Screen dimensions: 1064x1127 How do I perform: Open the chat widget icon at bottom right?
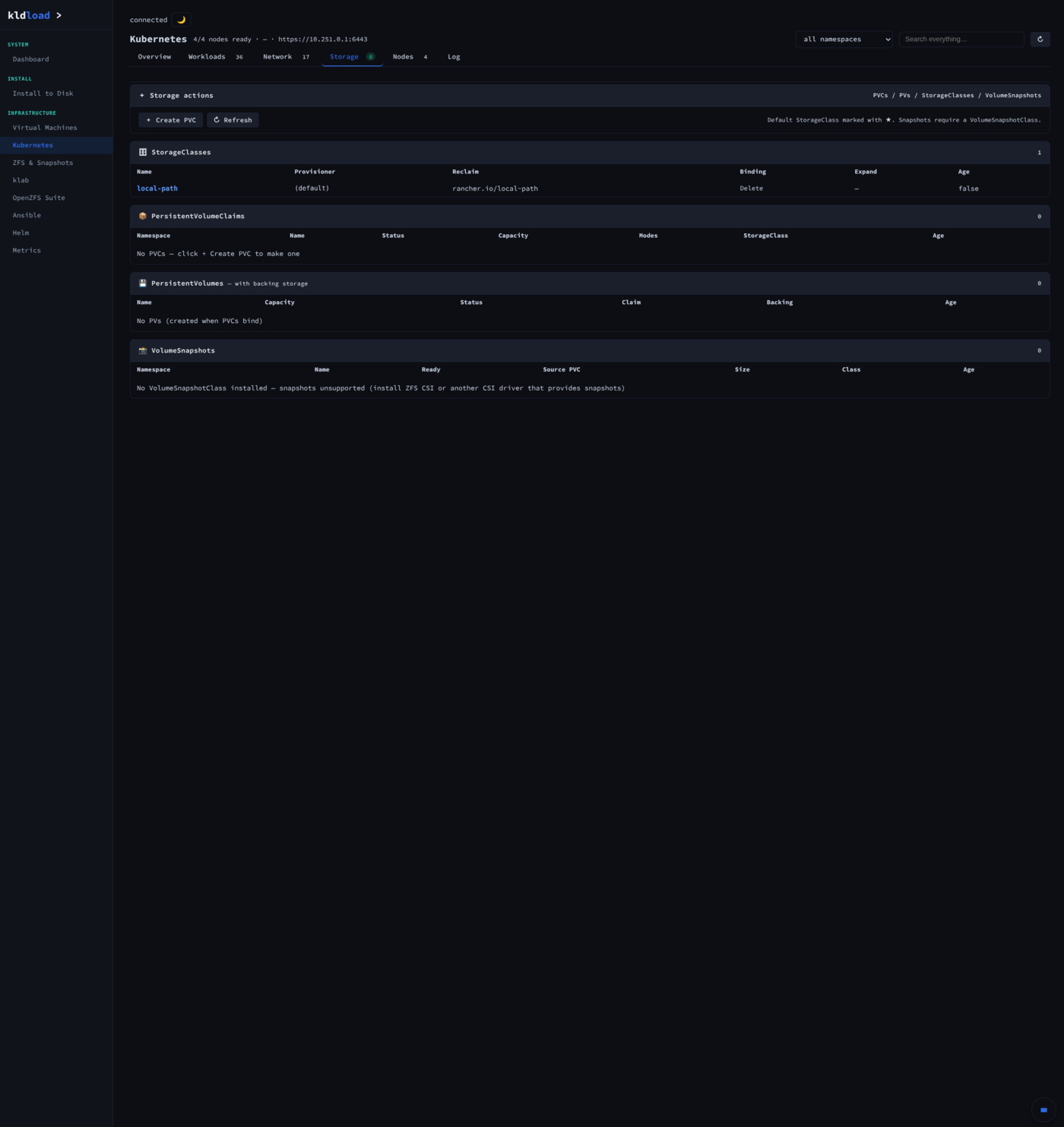tap(1043, 1110)
